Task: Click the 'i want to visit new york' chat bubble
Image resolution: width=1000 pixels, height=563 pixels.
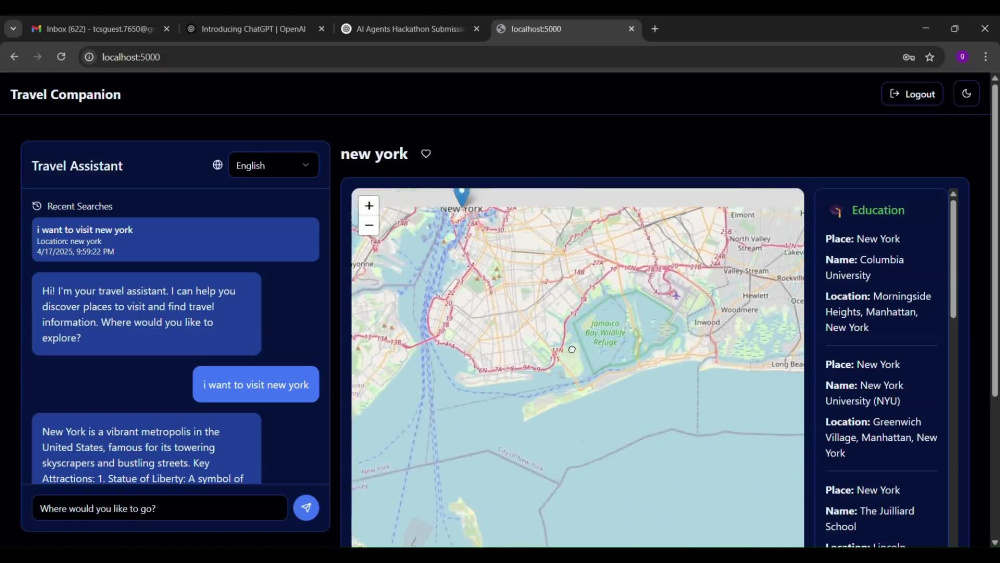Action: [x=256, y=384]
